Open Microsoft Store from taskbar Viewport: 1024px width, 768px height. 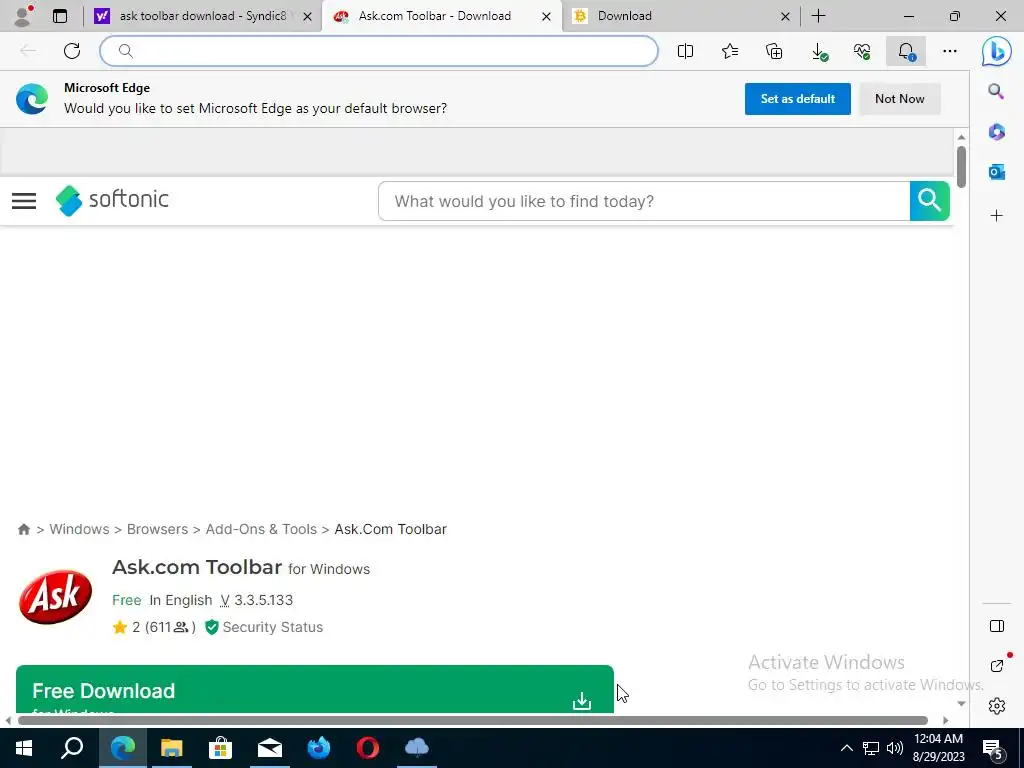221,748
